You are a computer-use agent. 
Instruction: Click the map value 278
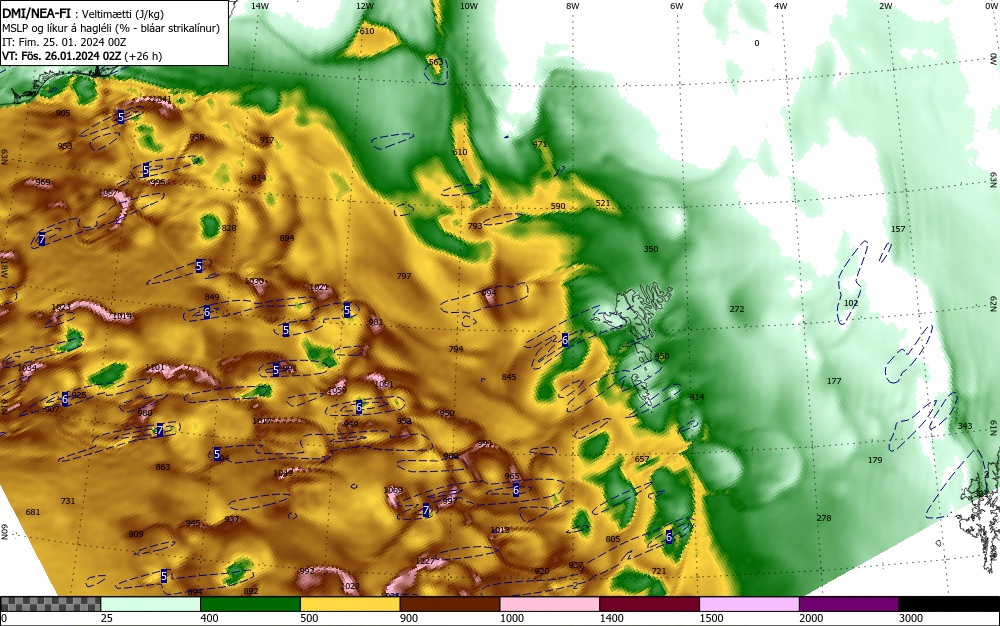(824, 518)
